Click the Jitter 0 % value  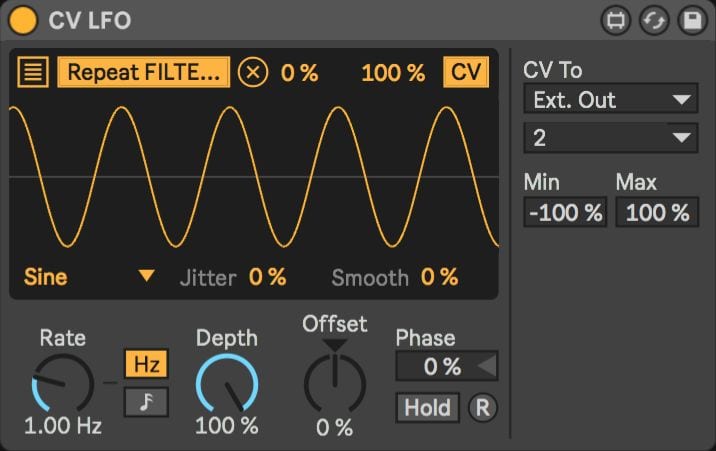click(x=268, y=277)
